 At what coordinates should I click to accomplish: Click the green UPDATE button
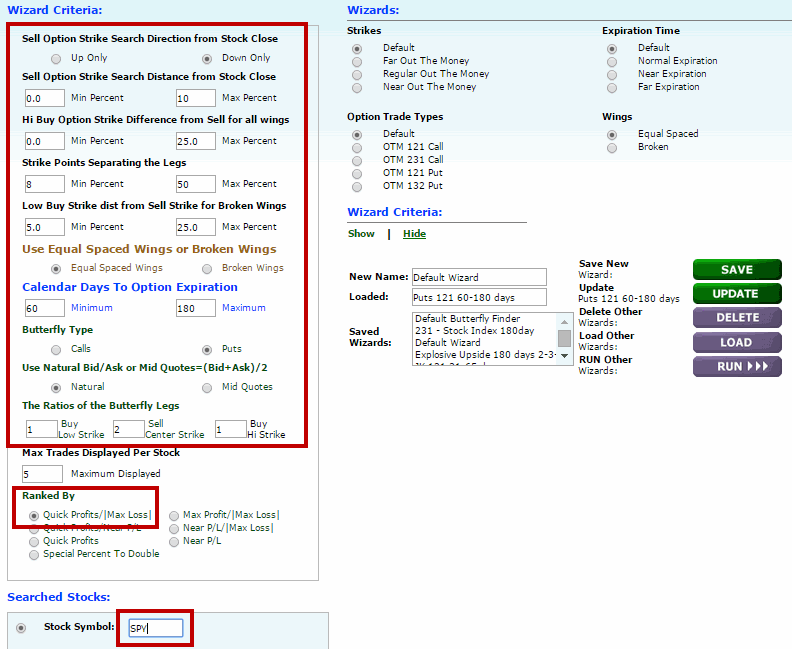(737, 294)
